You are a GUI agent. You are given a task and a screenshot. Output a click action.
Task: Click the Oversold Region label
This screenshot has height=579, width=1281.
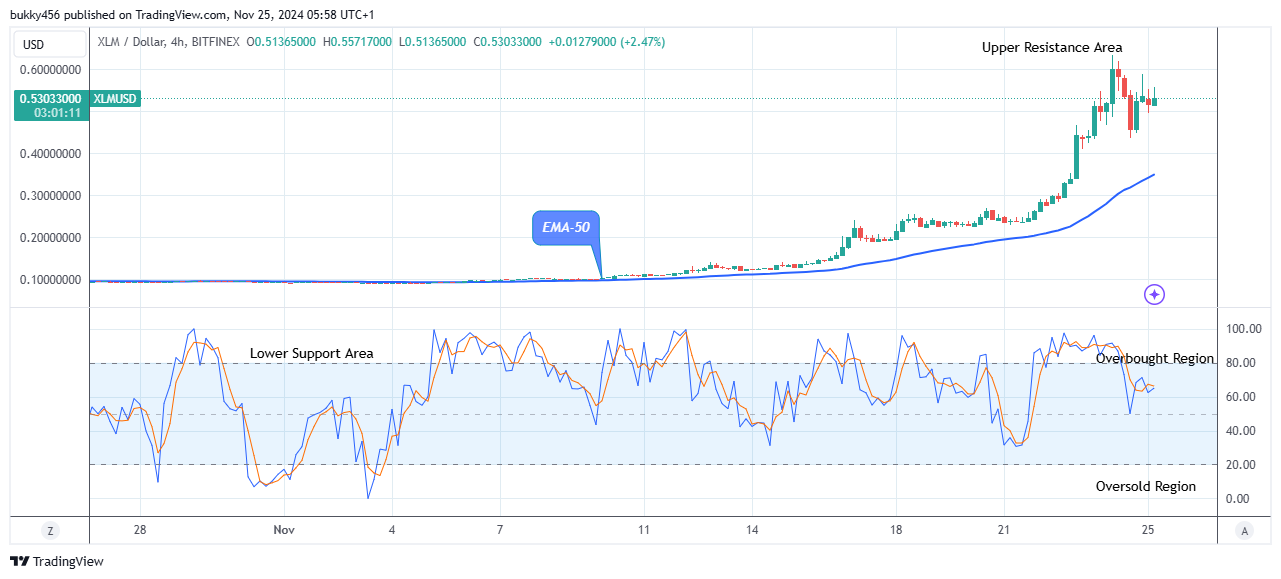(1146, 486)
